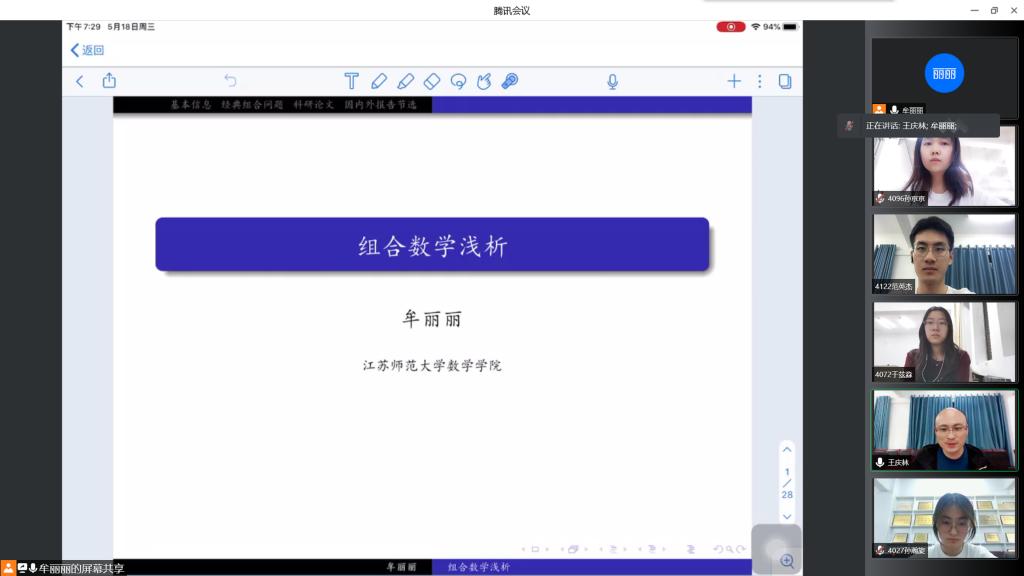Jump to 经典组合问题 section in slide header
Screen dimensions: 1024x576
253,104
